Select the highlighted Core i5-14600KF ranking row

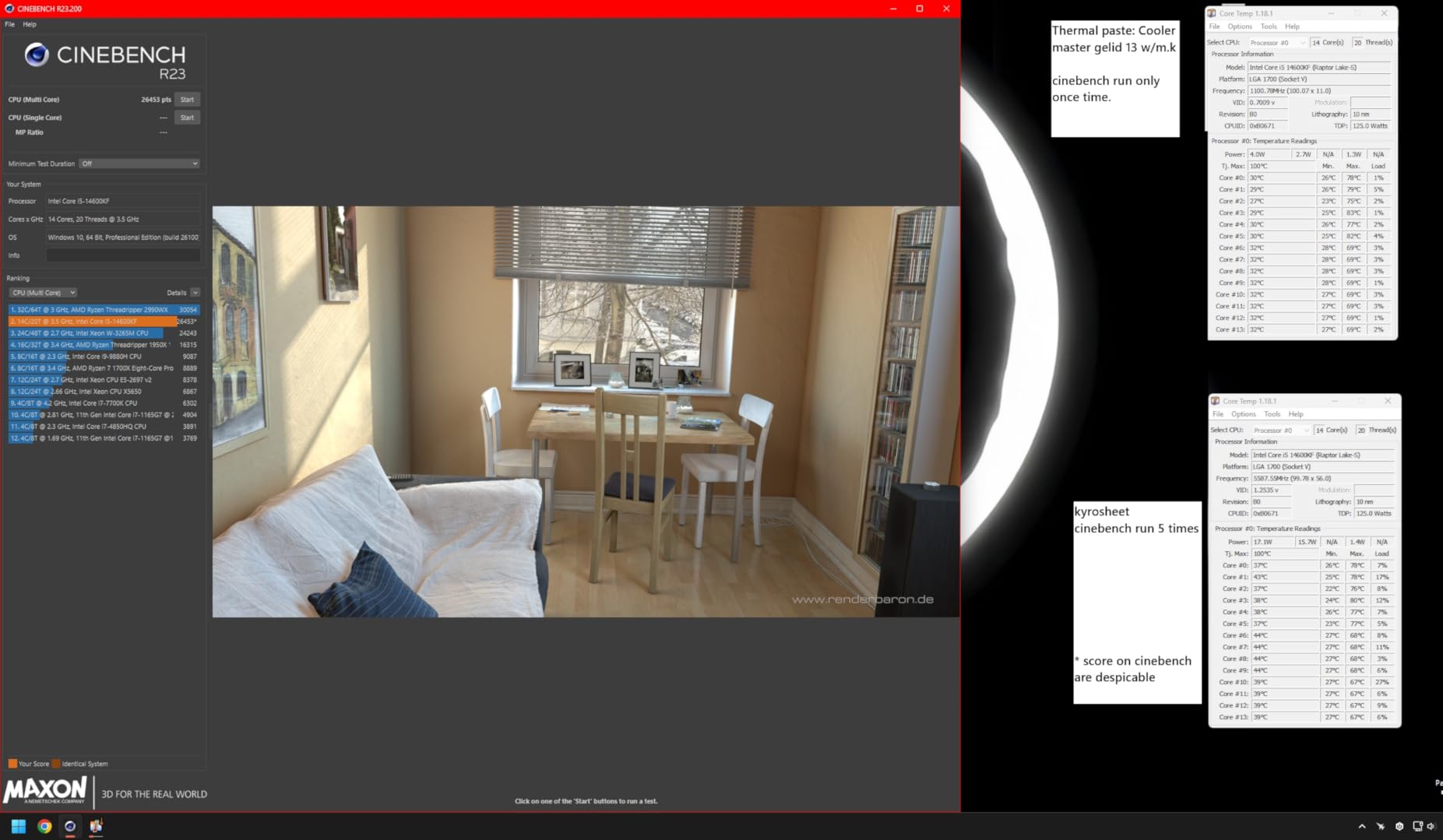pos(104,322)
